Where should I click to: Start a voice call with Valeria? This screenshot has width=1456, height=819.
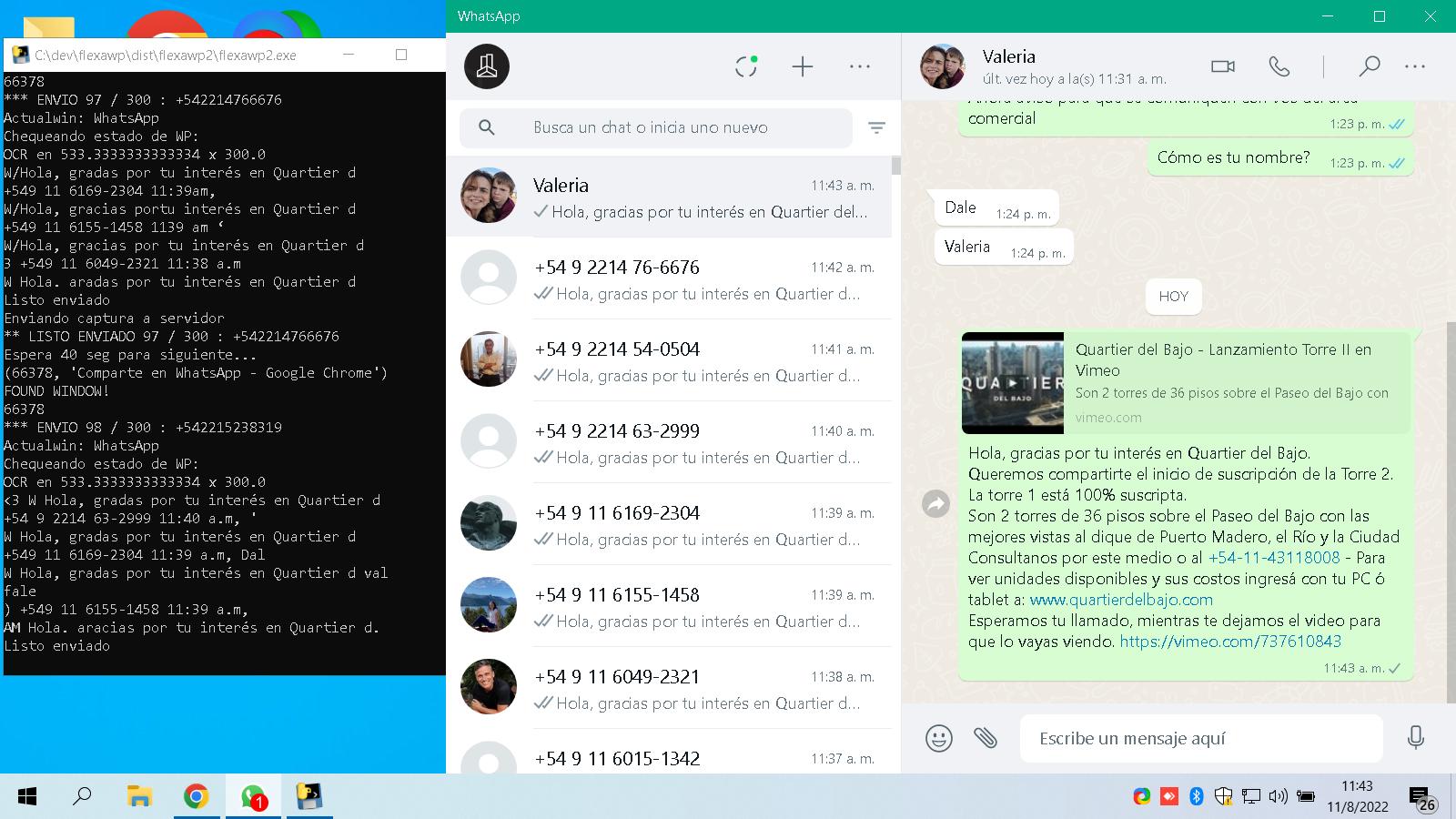[1279, 66]
